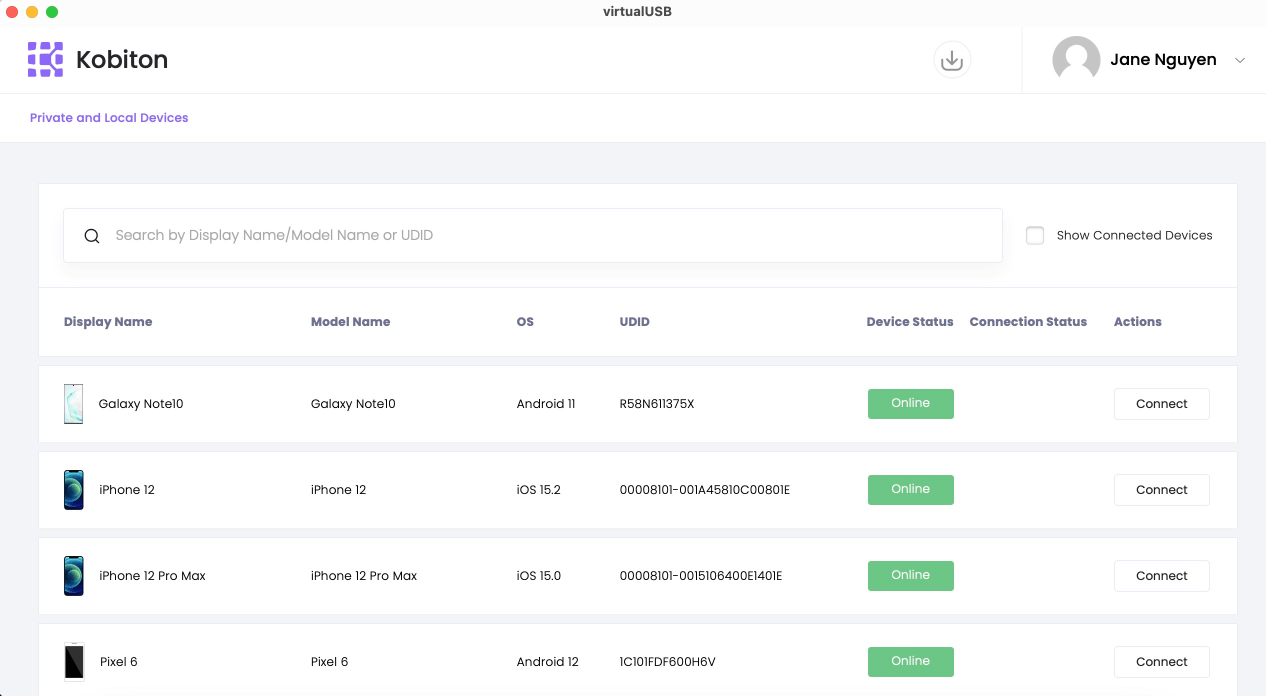Click the Connection Status column header
1266x696 pixels.
pos(1028,322)
